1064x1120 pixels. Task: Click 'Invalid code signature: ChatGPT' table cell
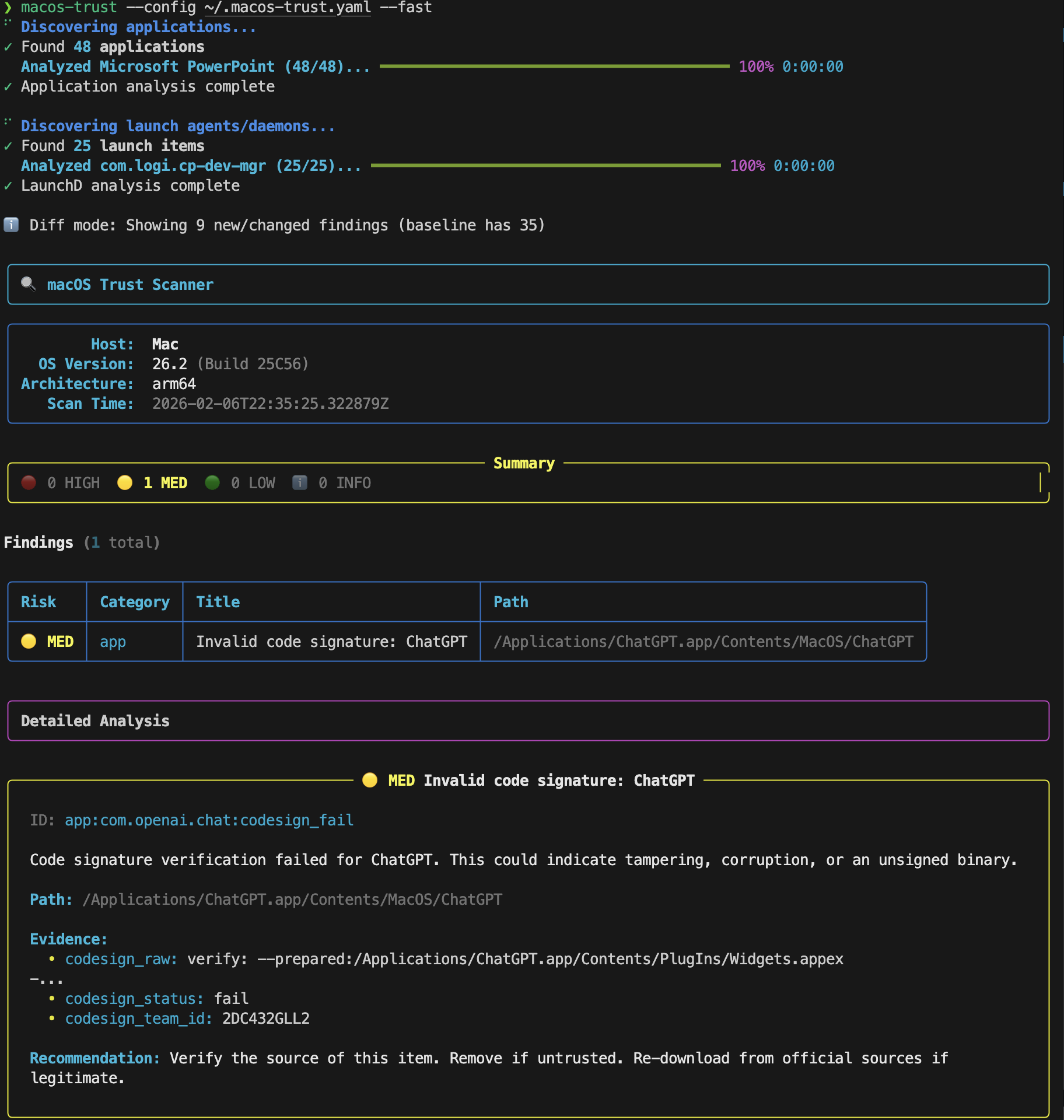[332, 641]
